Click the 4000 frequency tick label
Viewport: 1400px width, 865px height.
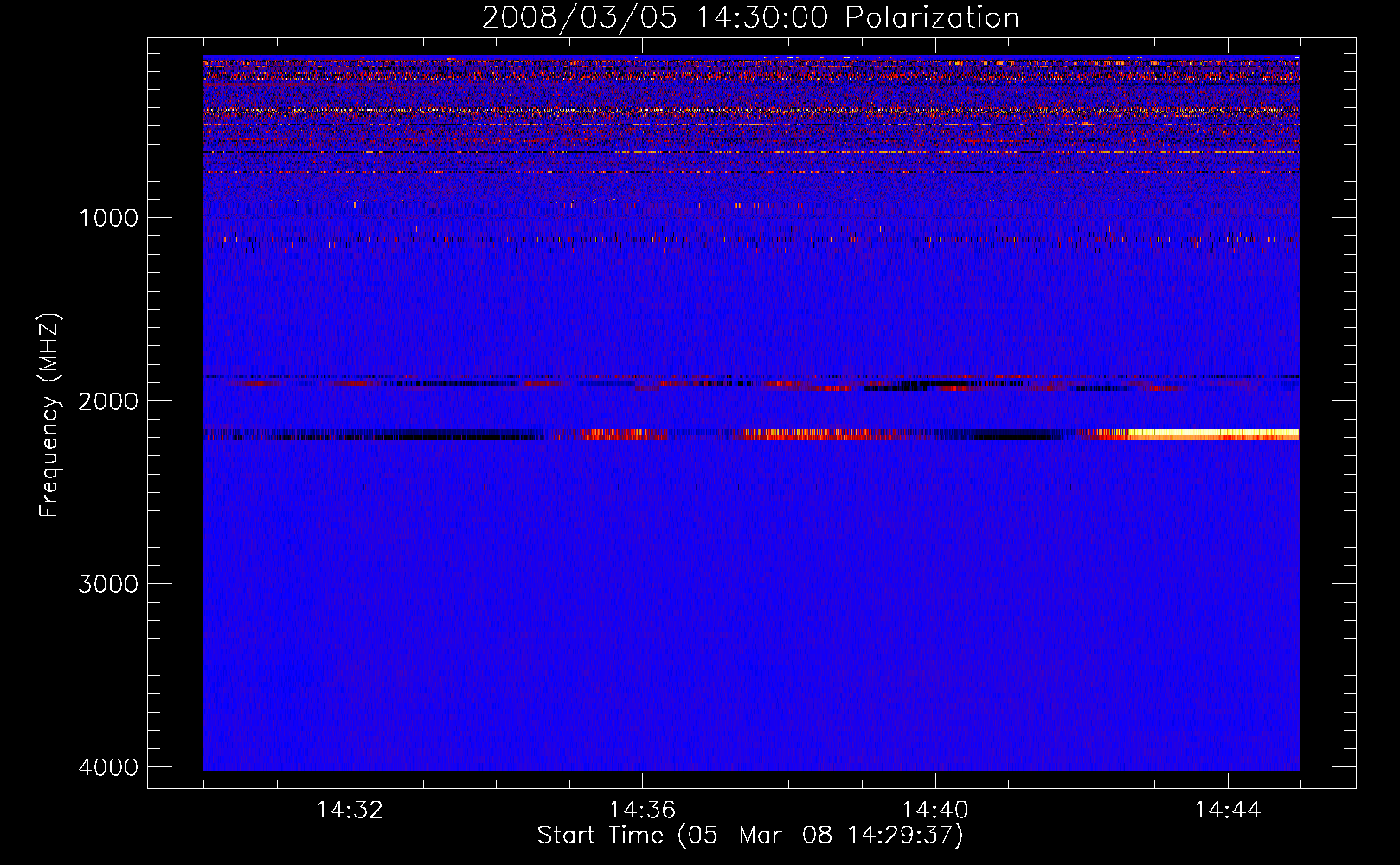[108, 767]
